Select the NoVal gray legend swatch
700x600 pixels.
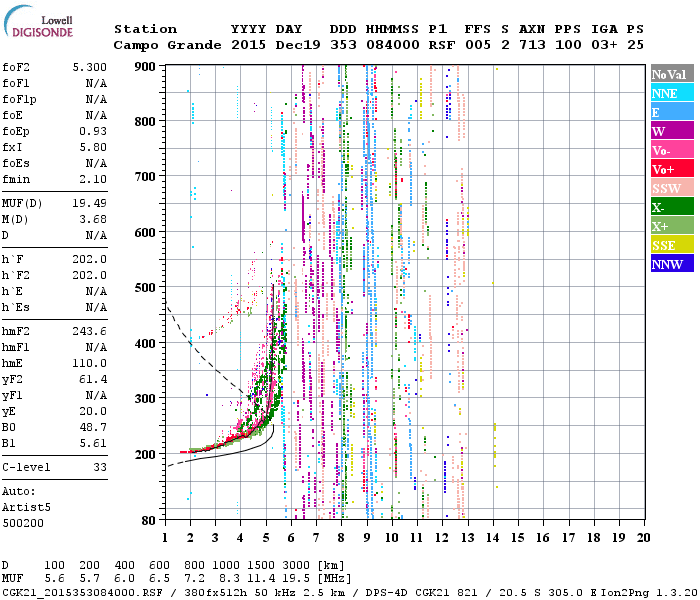tap(672, 74)
